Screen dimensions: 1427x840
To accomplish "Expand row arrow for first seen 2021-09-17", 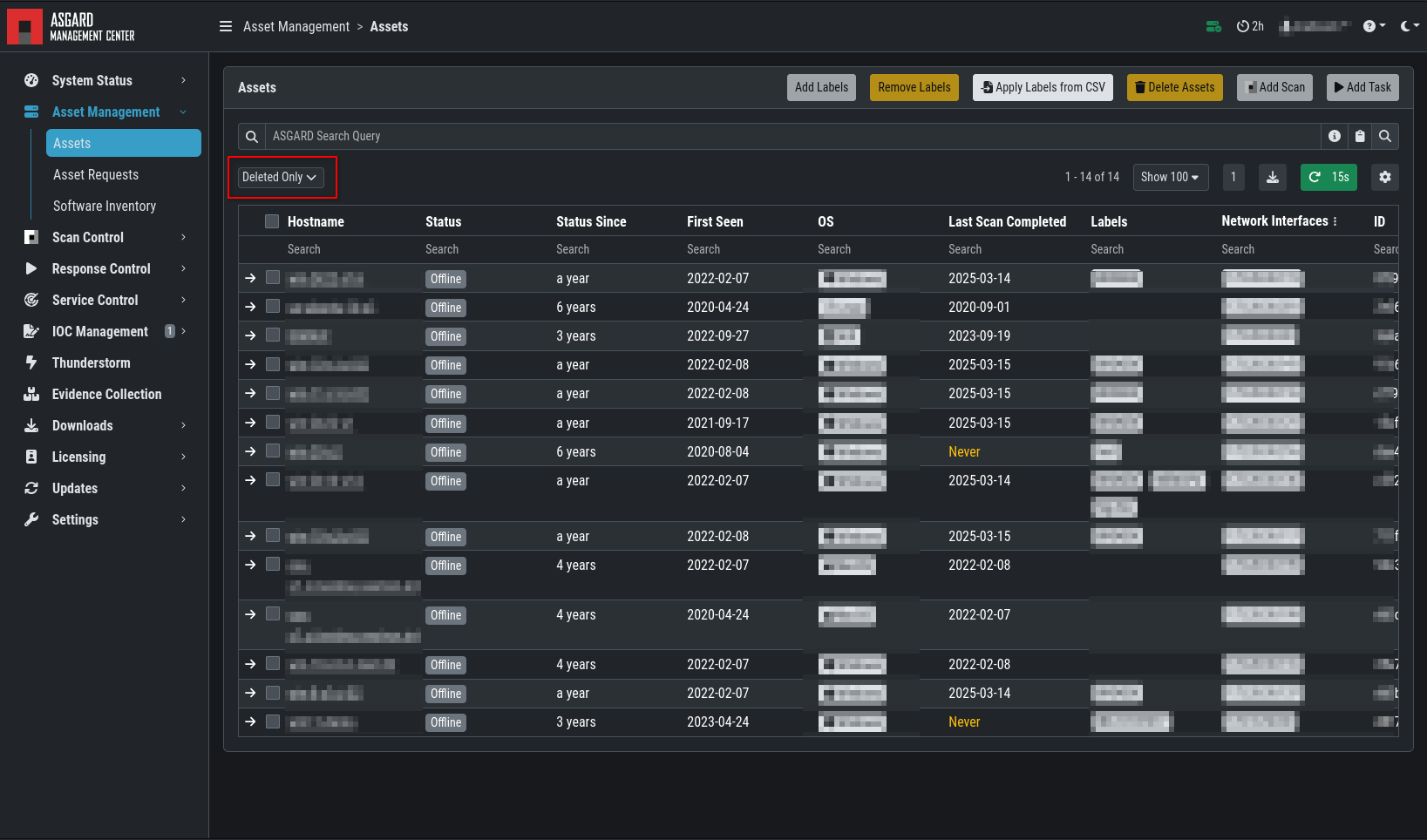I will (251, 423).
